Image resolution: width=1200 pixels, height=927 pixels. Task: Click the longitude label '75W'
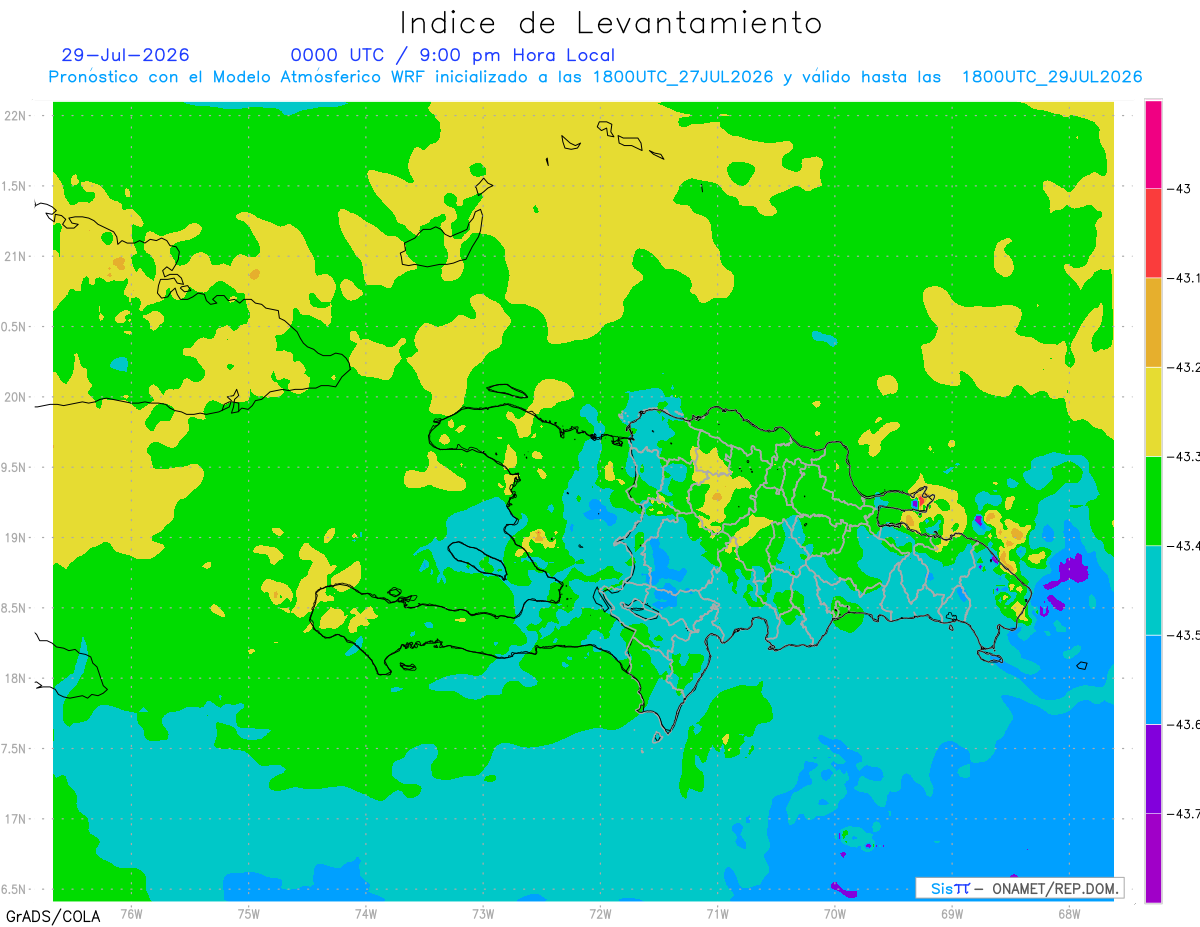[249, 913]
